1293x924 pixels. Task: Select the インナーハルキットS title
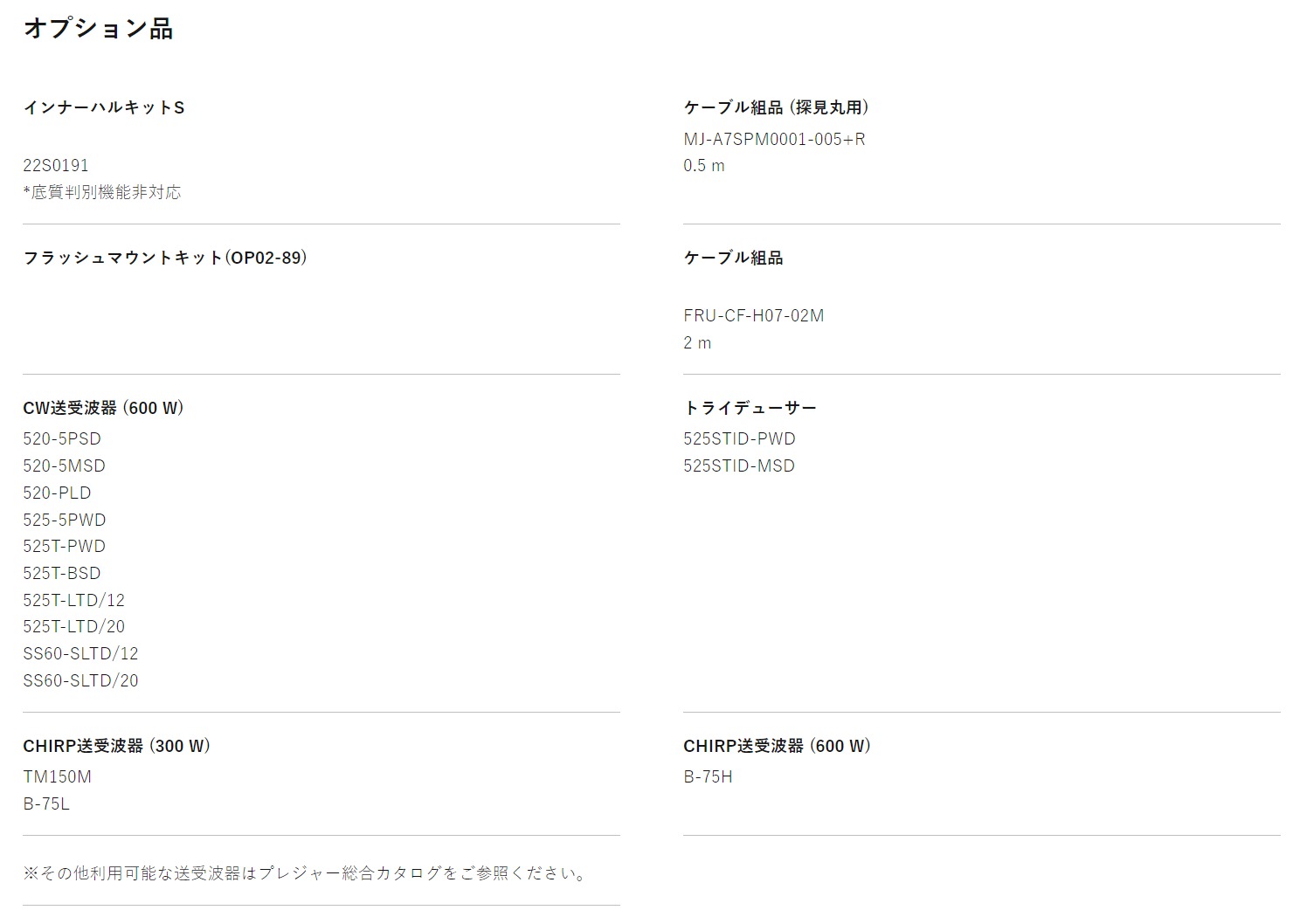pyautogui.click(x=104, y=107)
